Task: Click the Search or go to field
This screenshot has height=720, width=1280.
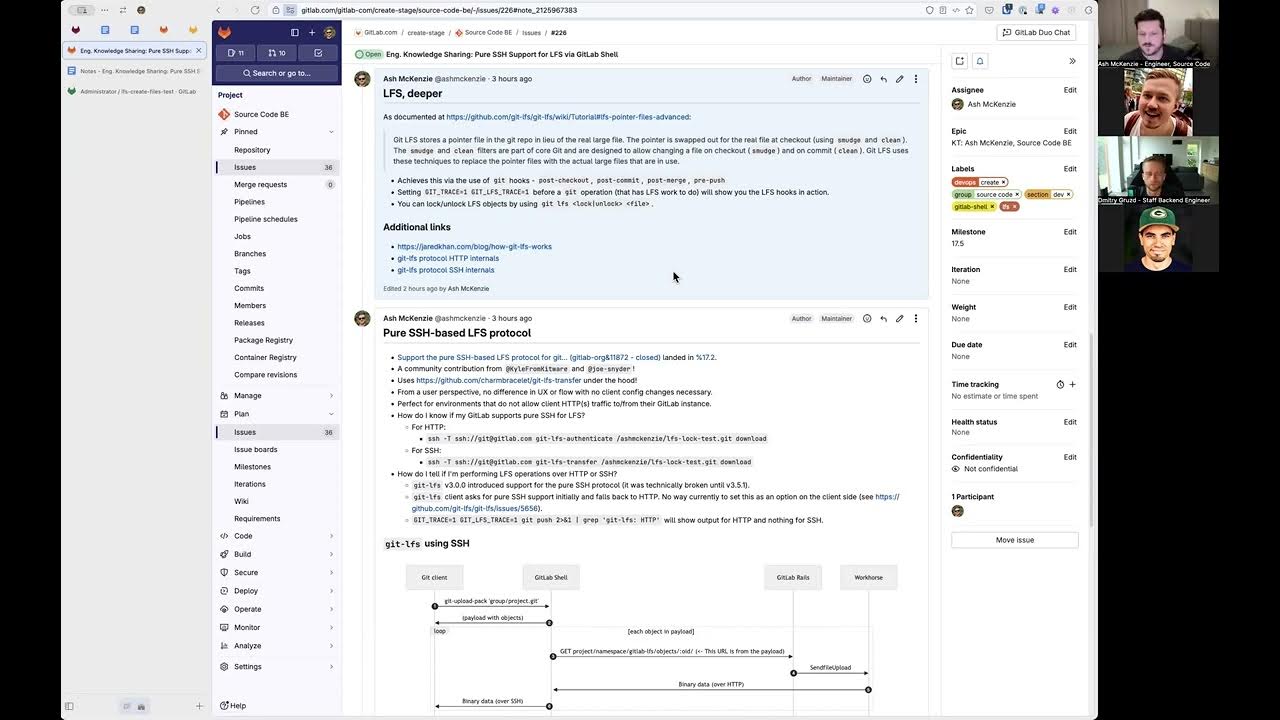Action: point(277,73)
